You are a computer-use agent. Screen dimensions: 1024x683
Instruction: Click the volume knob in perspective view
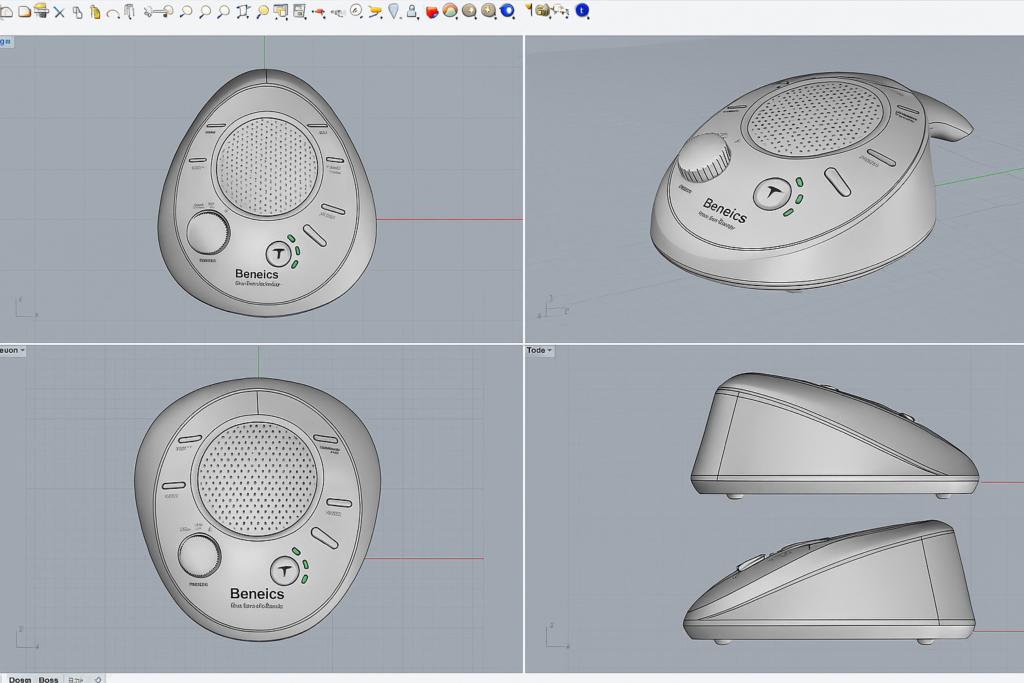point(705,159)
